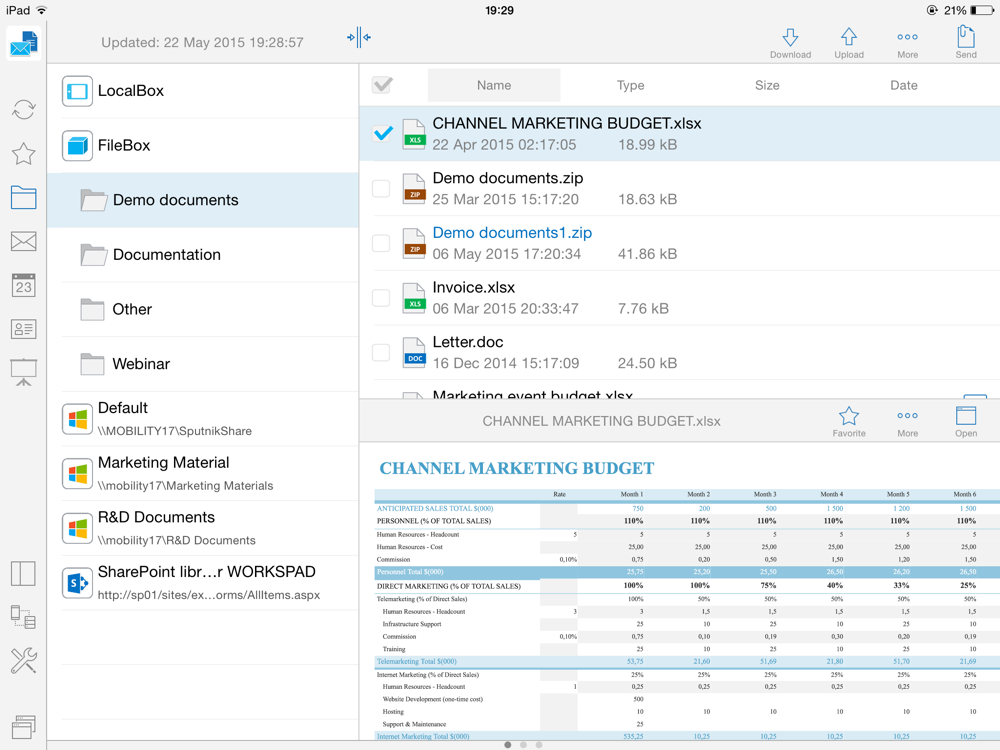Uncheck CHANNEL MARKETING BUDGET.xlsx checkbox

382,133
